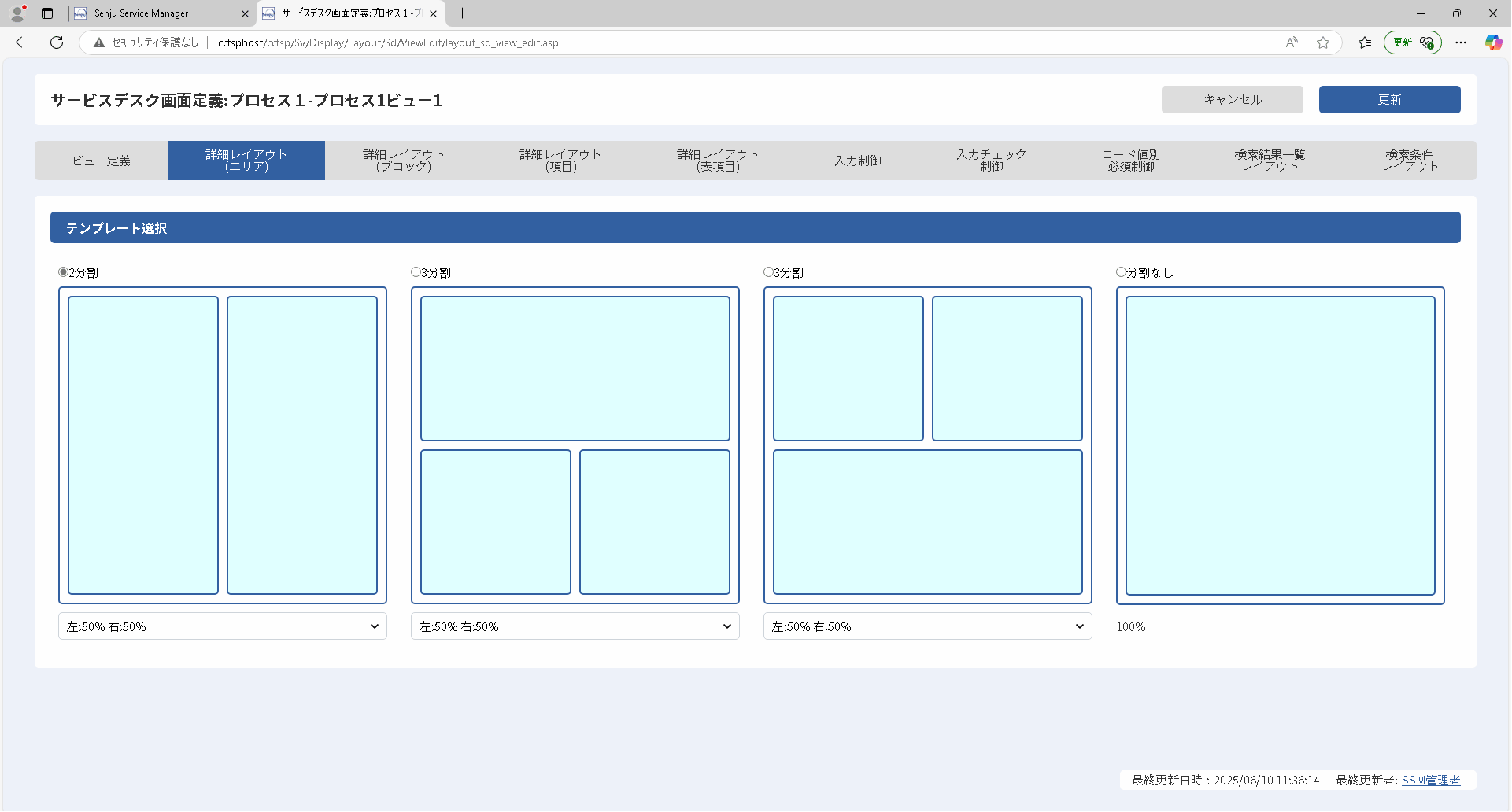Open the read aloud icon in address bar
1512x812 pixels.
click(1292, 42)
